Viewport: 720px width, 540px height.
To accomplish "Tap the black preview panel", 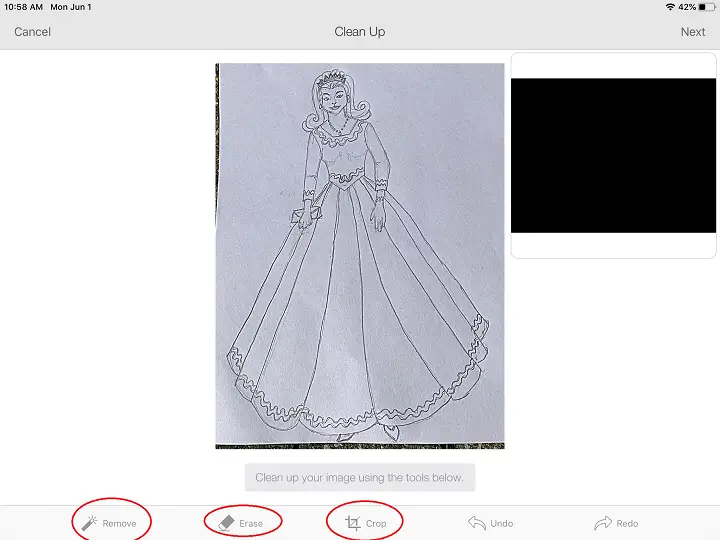I will pyautogui.click(x=613, y=155).
